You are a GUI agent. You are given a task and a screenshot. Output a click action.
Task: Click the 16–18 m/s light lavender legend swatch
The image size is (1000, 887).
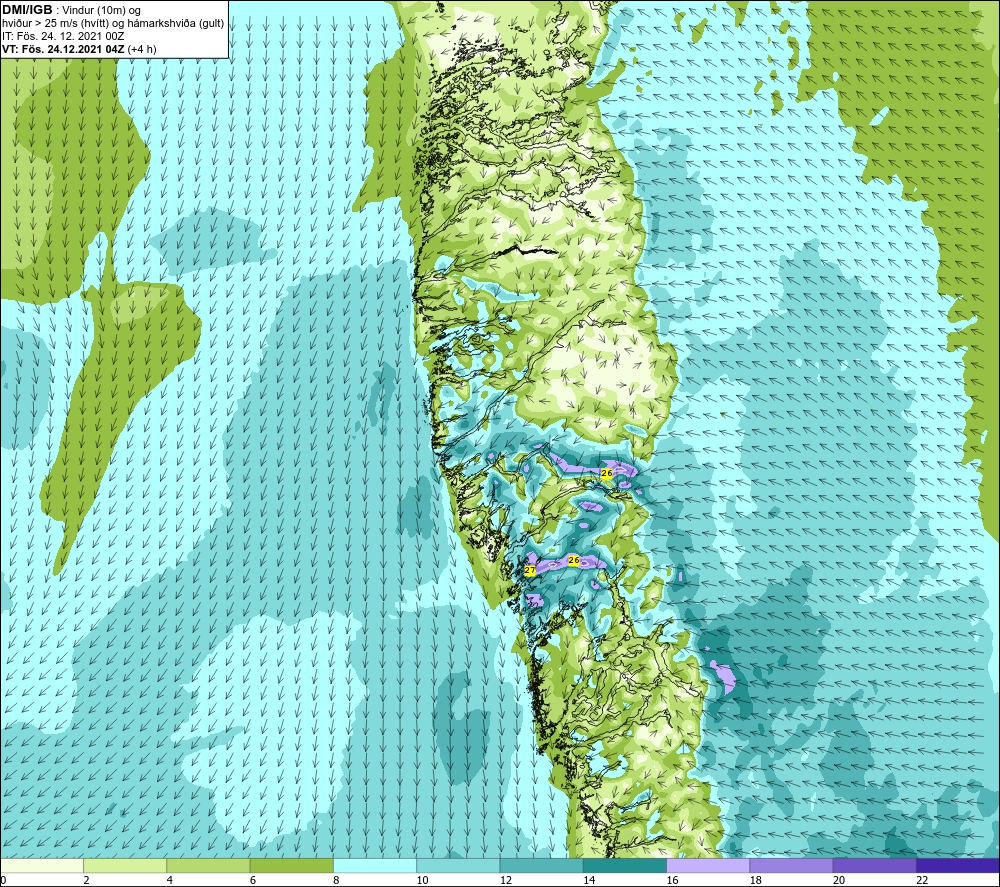pyautogui.click(x=708, y=865)
